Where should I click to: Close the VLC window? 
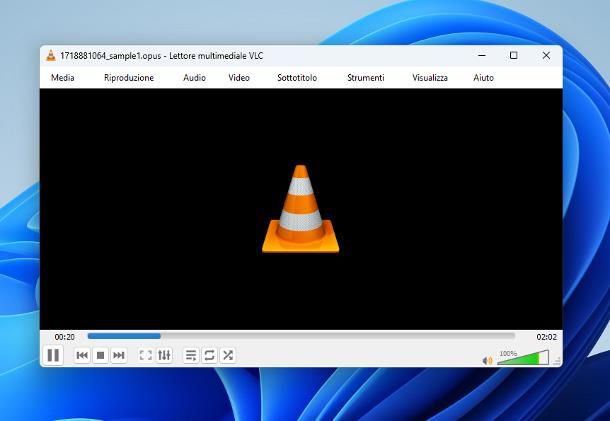pyautogui.click(x=546, y=56)
